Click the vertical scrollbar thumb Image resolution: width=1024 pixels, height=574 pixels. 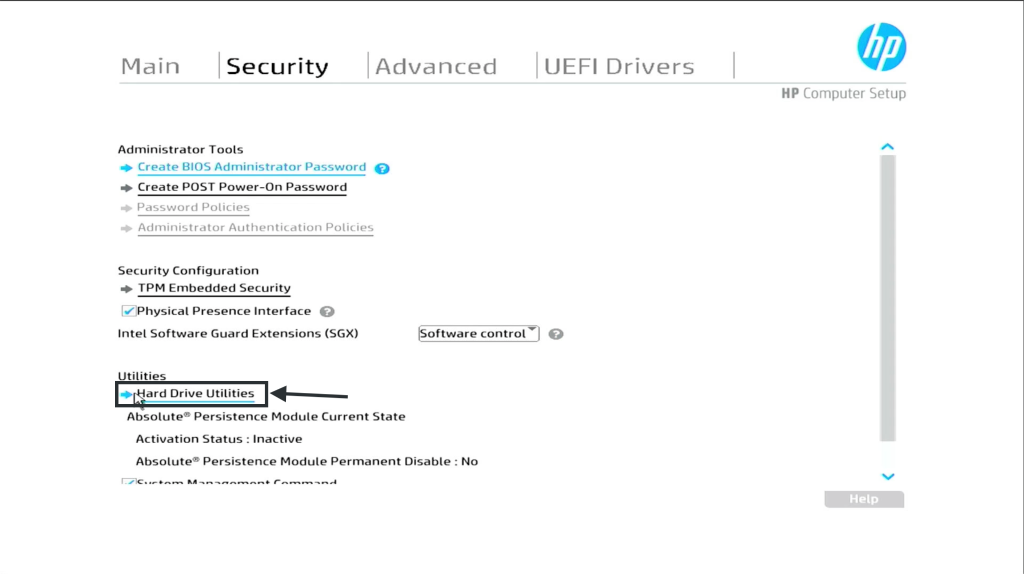(x=888, y=298)
